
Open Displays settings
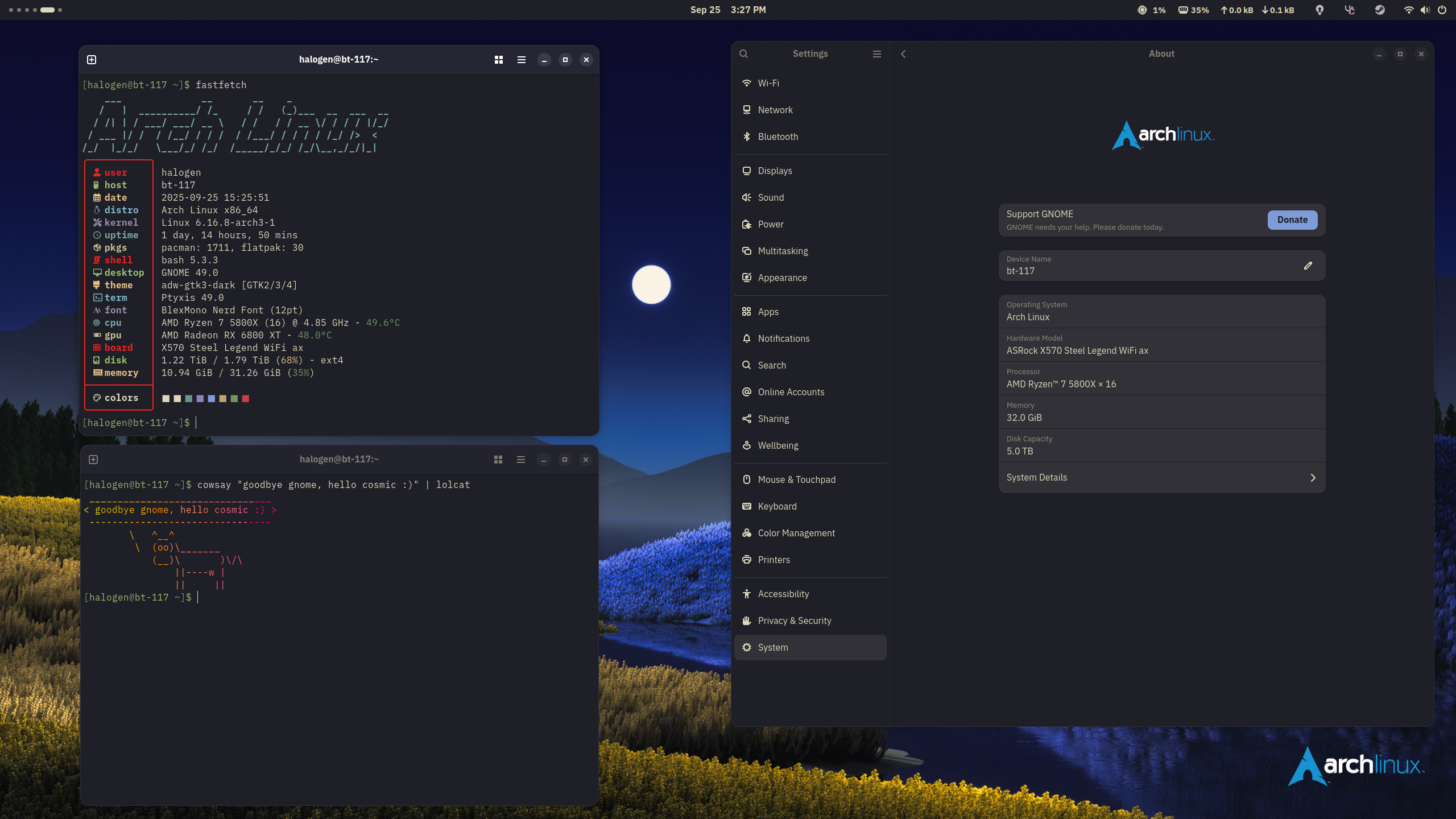pyautogui.click(x=775, y=171)
